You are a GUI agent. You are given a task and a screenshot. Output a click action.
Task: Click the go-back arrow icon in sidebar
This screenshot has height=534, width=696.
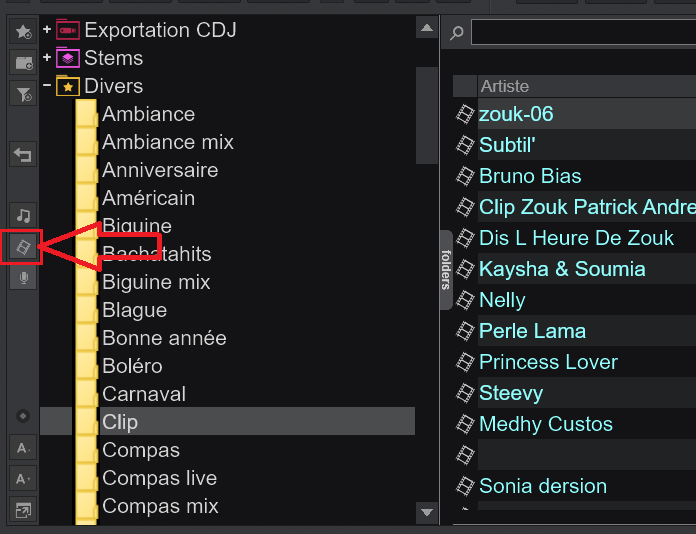tap(23, 154)
